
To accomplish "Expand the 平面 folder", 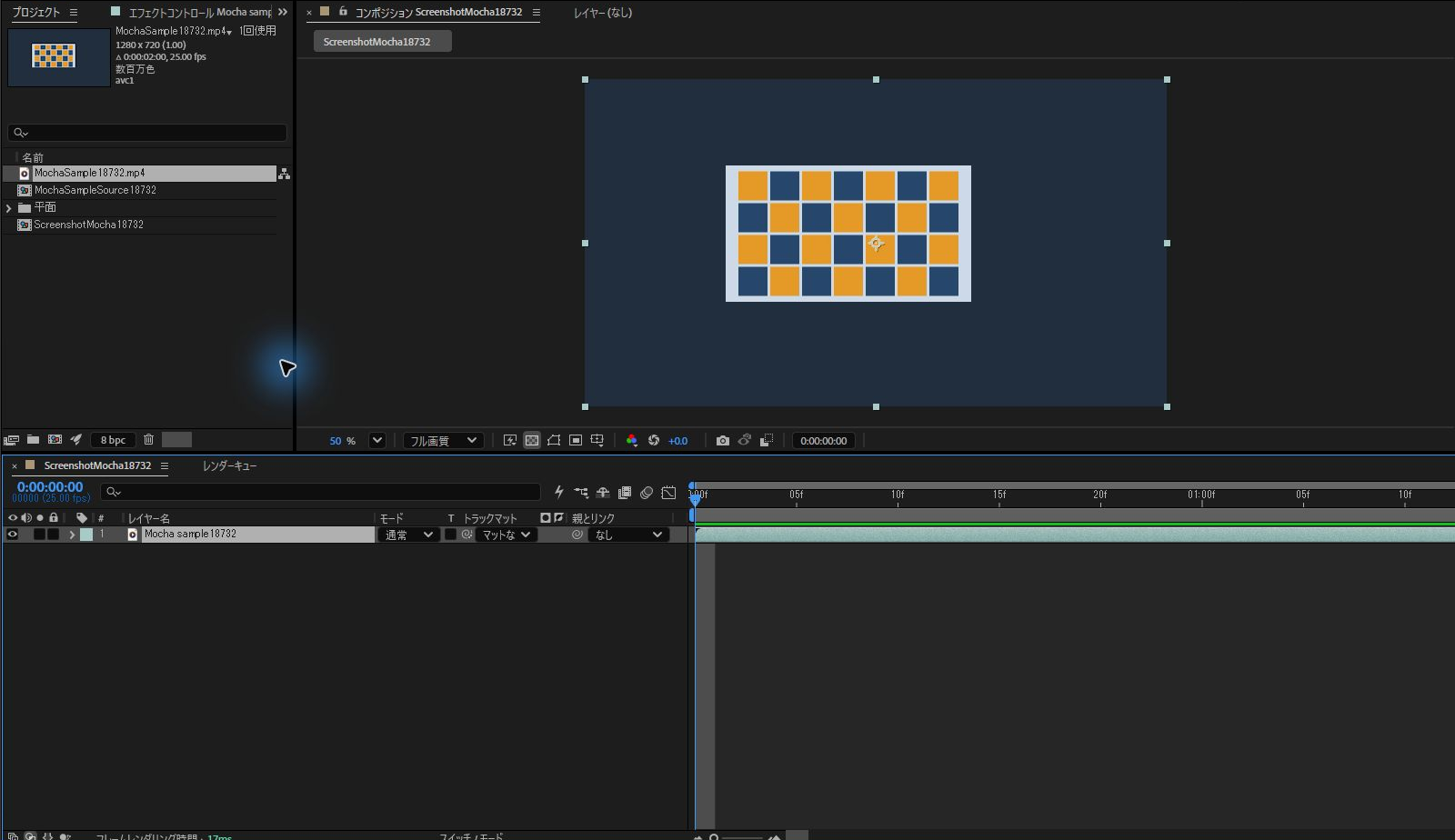I will click(9, 208).
